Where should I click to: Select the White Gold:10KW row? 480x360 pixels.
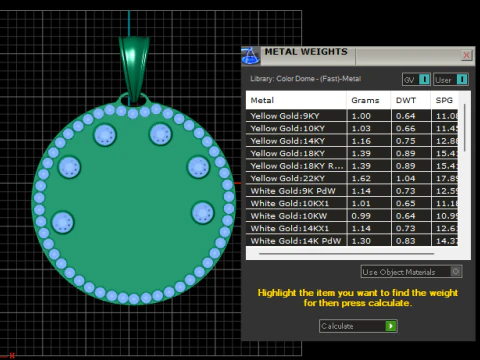coord(352,216)
